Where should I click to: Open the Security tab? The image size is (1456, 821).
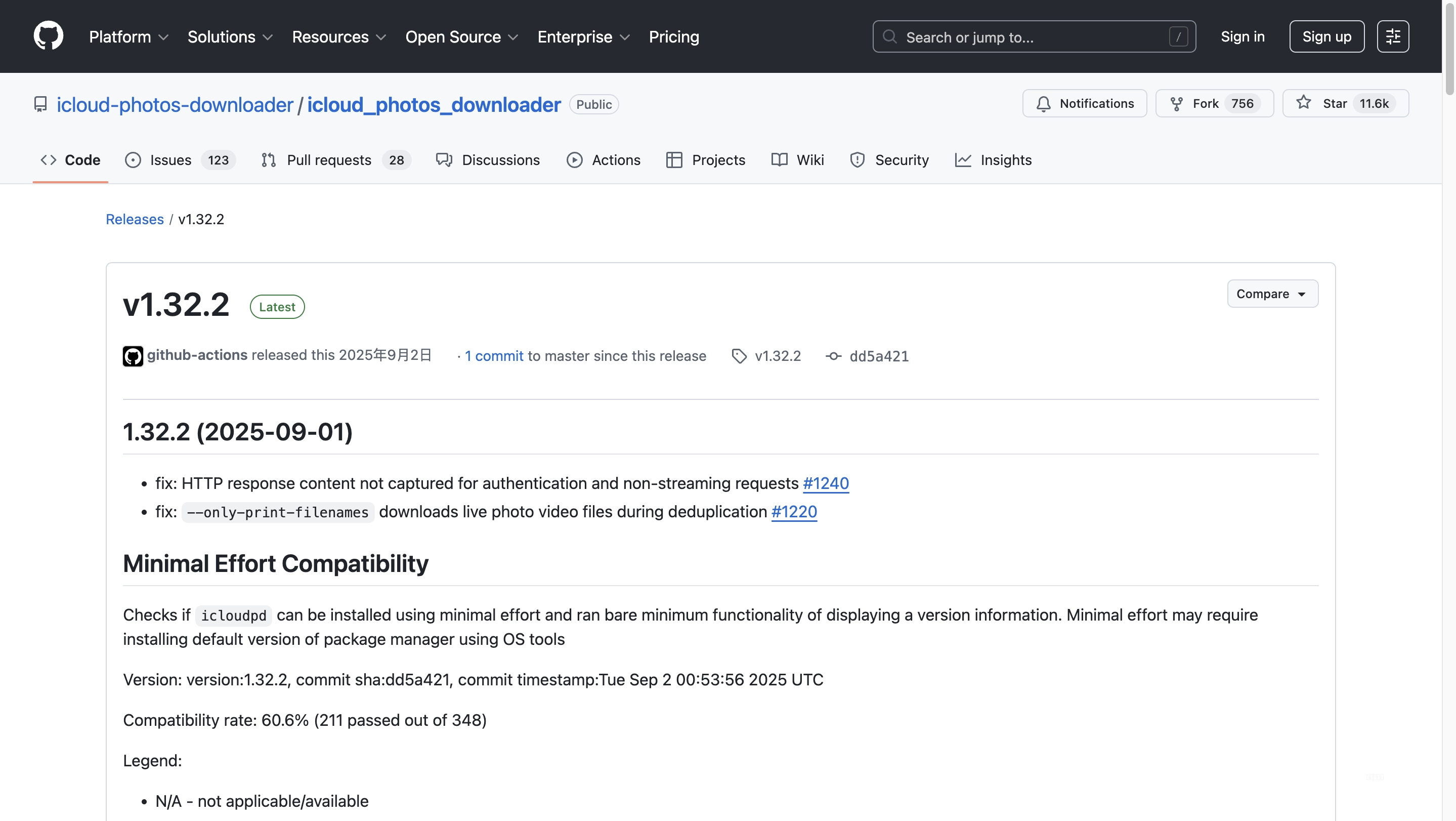890,160
